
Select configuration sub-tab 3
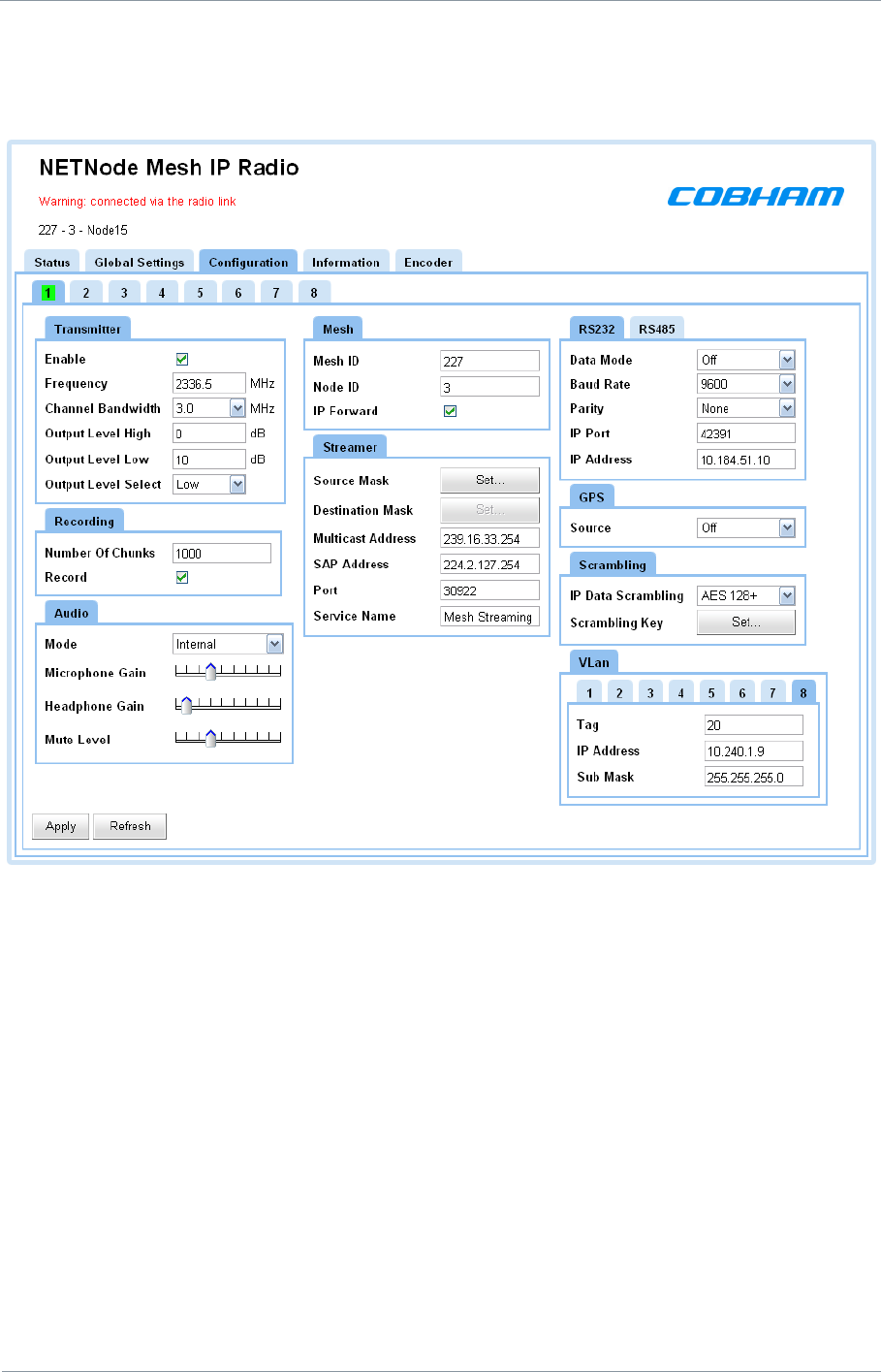tap(124, 293)
